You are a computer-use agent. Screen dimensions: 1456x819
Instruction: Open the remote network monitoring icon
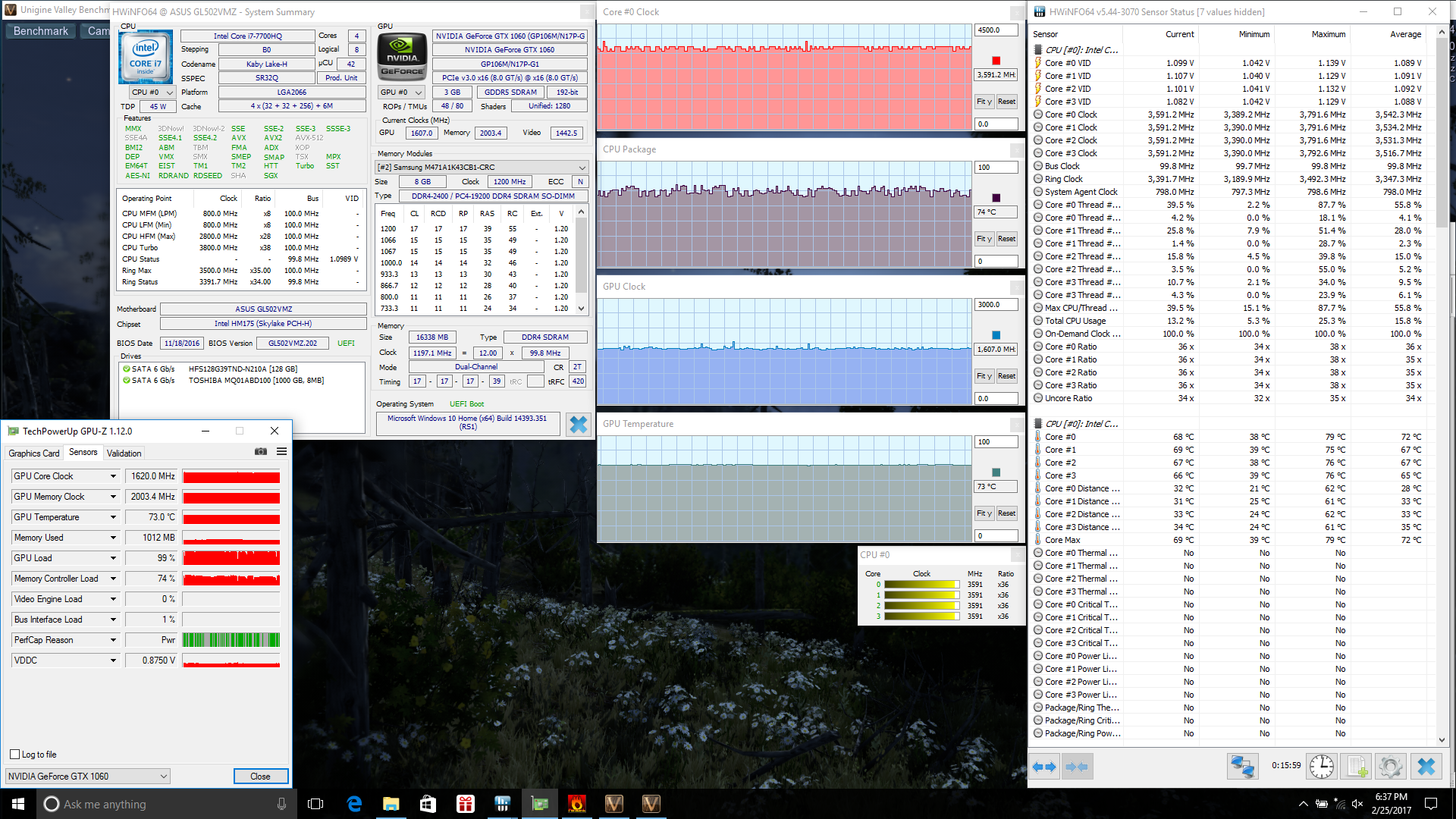pyautogui.click(x=1242, y=767)
